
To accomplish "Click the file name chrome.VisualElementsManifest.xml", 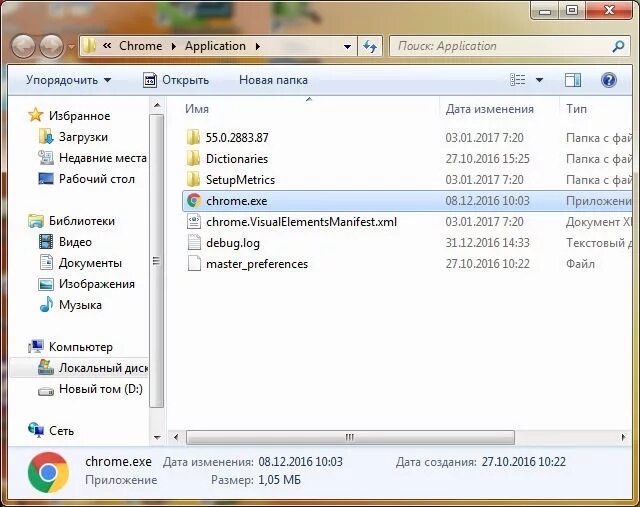I will [x=301, y=222].
